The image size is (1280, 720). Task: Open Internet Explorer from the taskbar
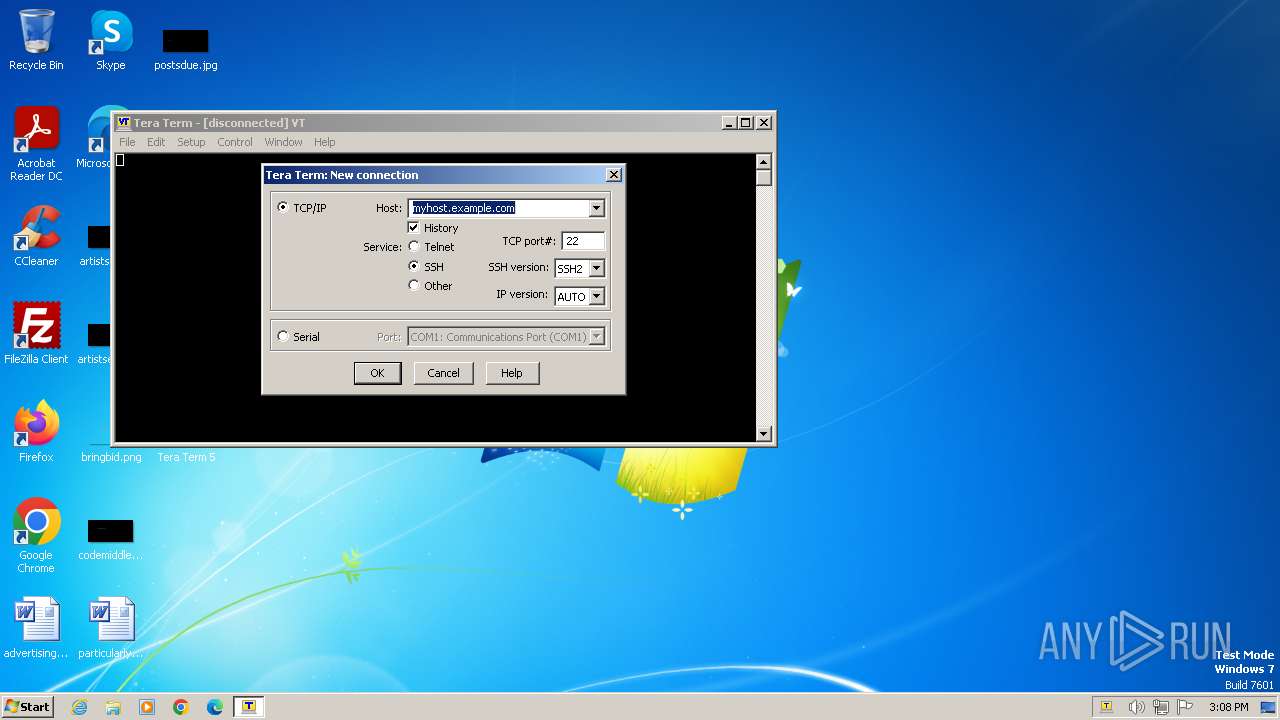79,707
